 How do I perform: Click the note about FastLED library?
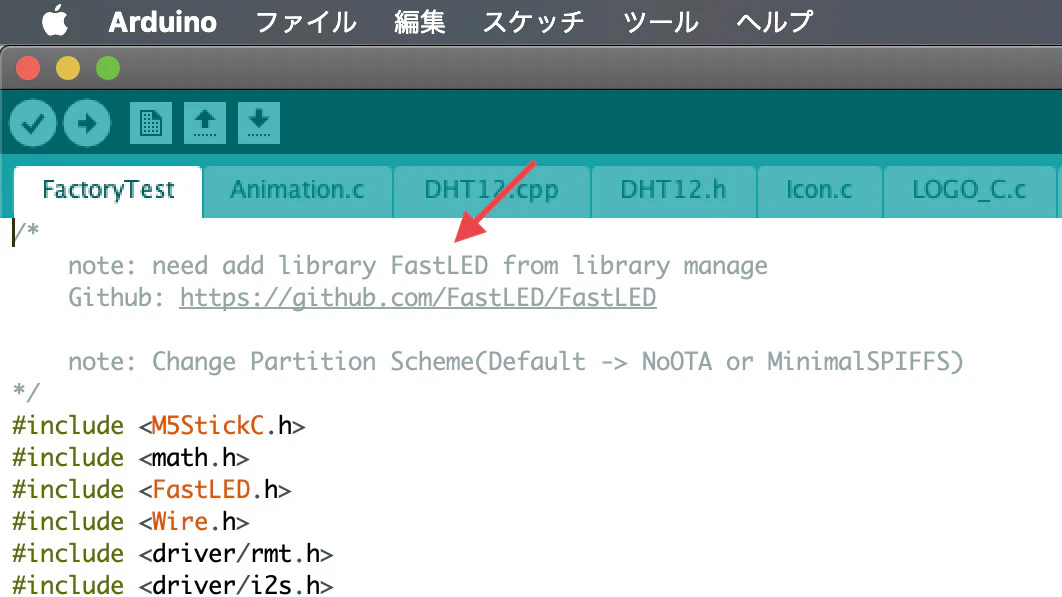tap(418, 266)
